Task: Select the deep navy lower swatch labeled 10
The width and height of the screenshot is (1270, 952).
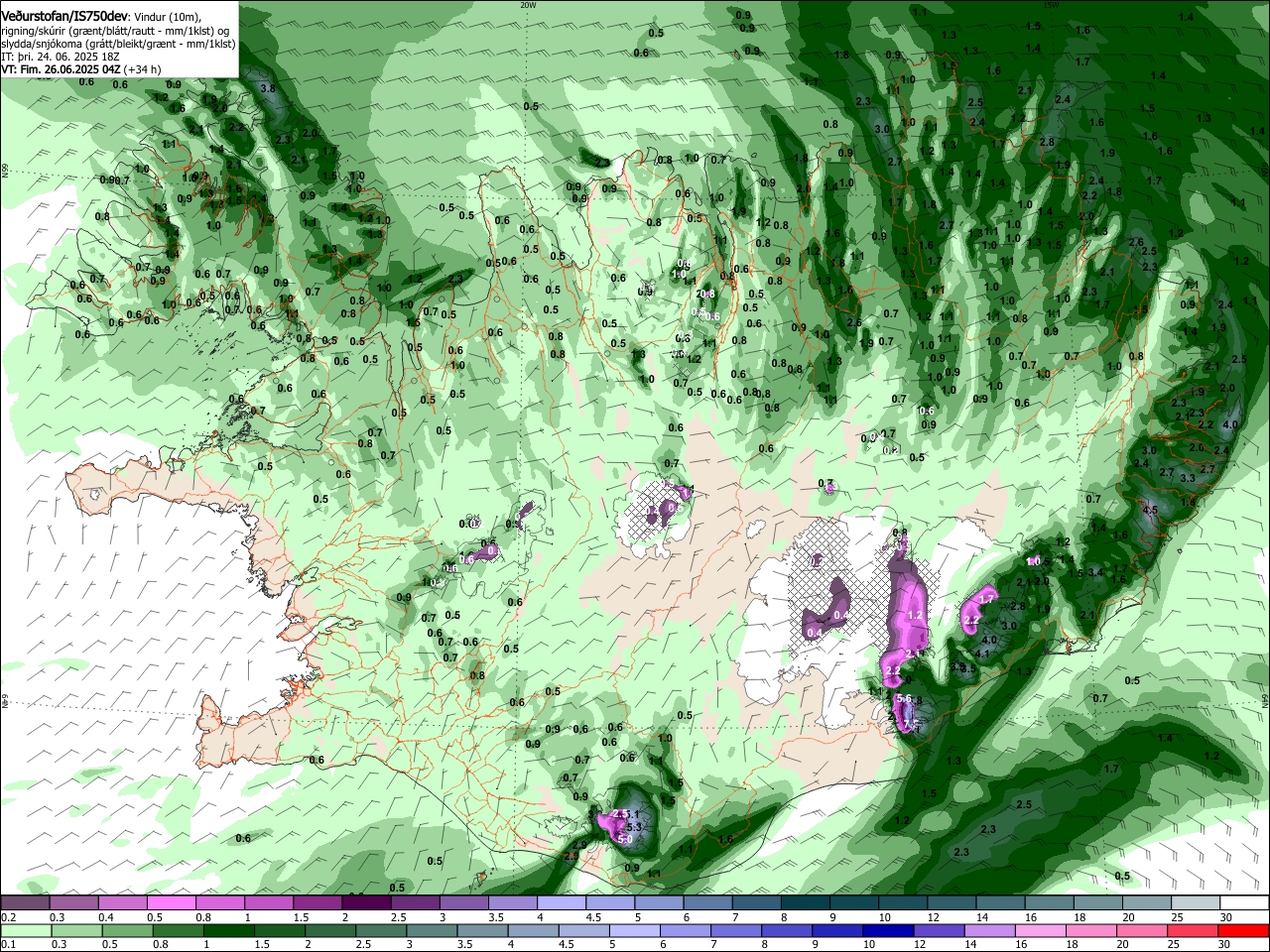Action: pyautogui.click(x=888, y=930)
